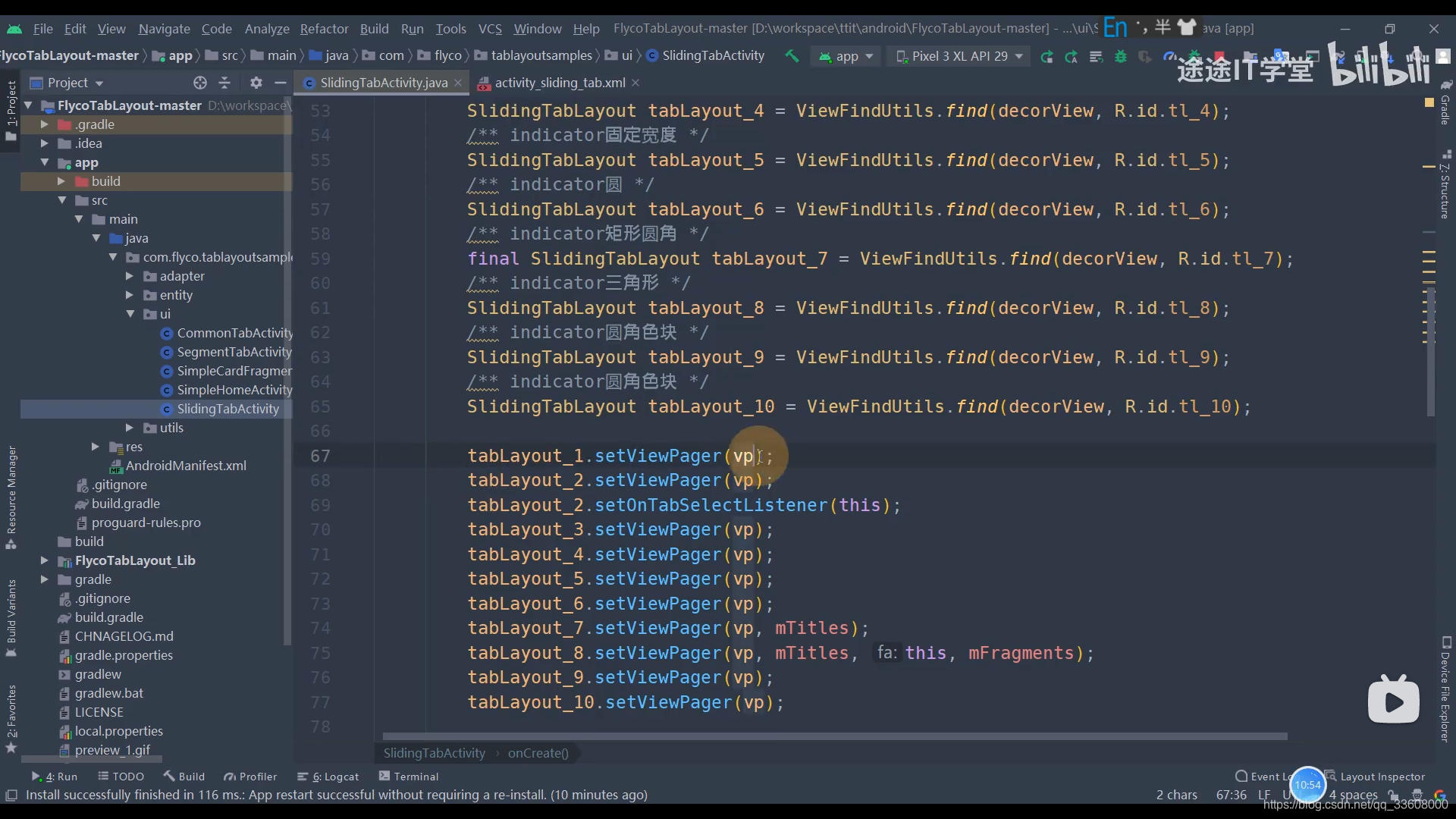Open the Profiler tool window

pos(250,777)
